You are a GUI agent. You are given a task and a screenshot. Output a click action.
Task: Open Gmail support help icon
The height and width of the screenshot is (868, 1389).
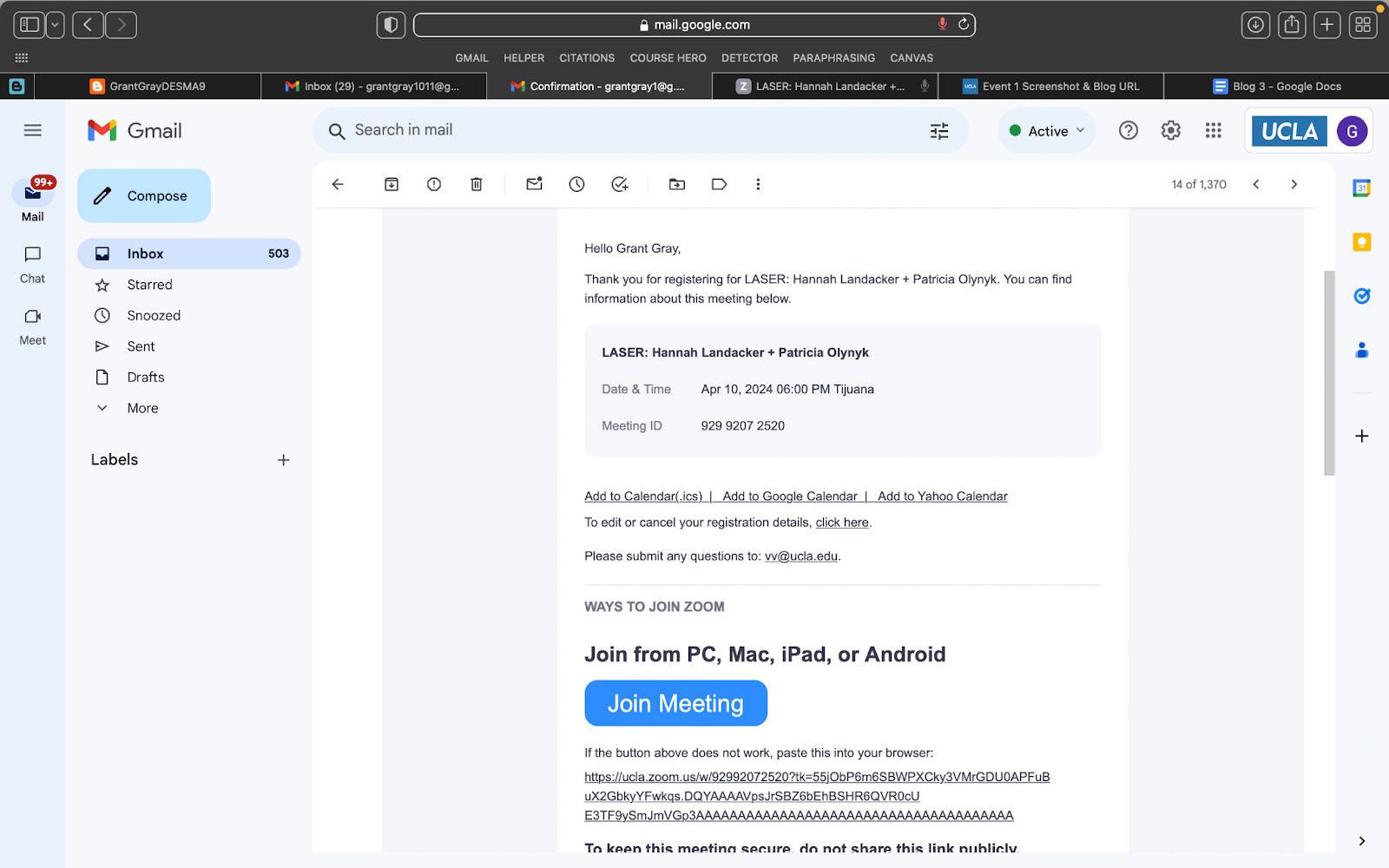(1129, 130)
